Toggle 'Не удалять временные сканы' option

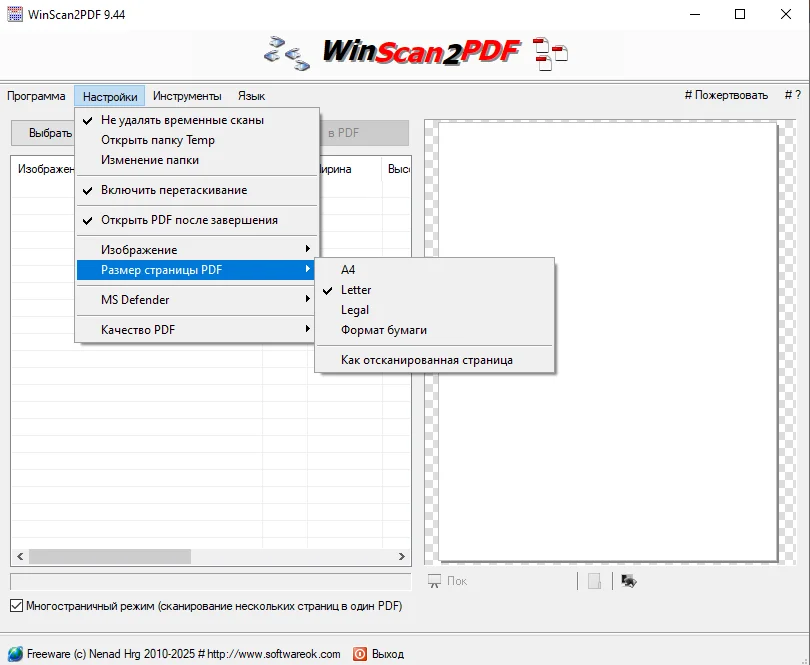pyautogui.click(x=182, y=120)
